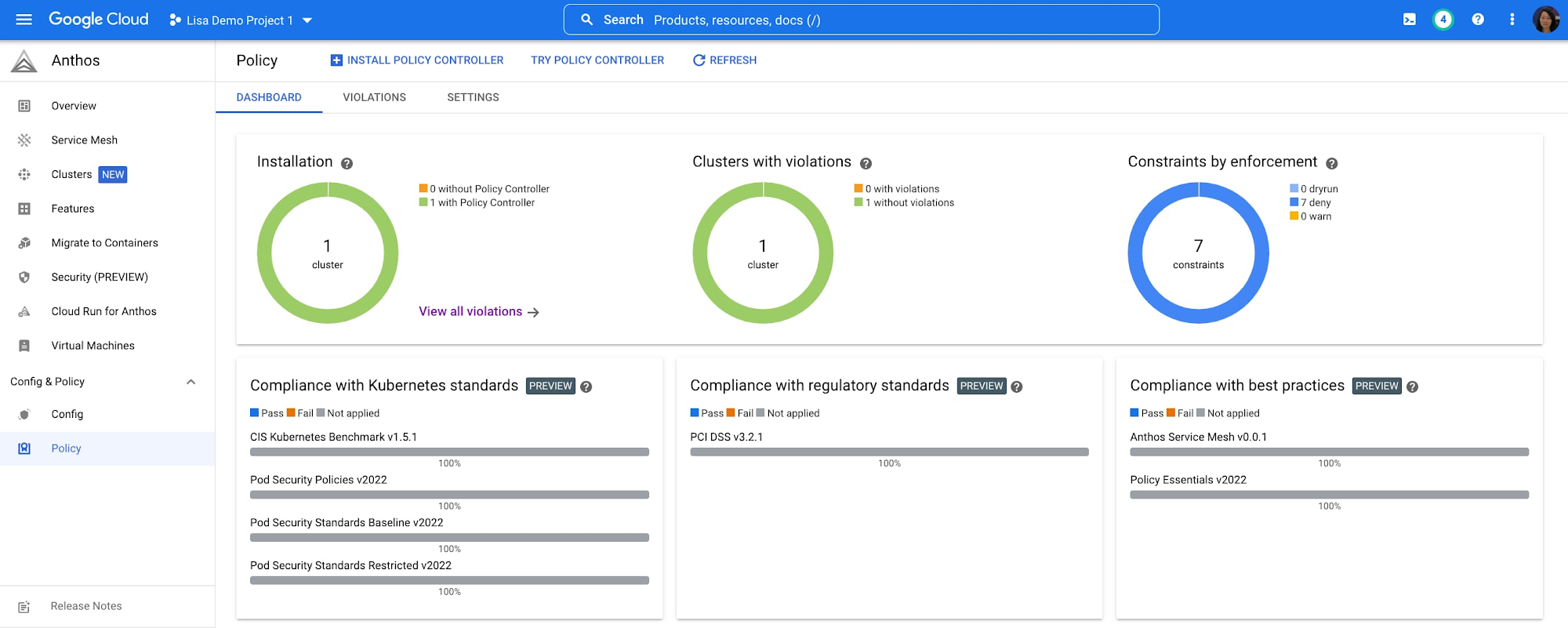Click the Release Notes icon
The width and height of the screenshot is (1568, 628).
pyautogui.click(x=24, y=606)
